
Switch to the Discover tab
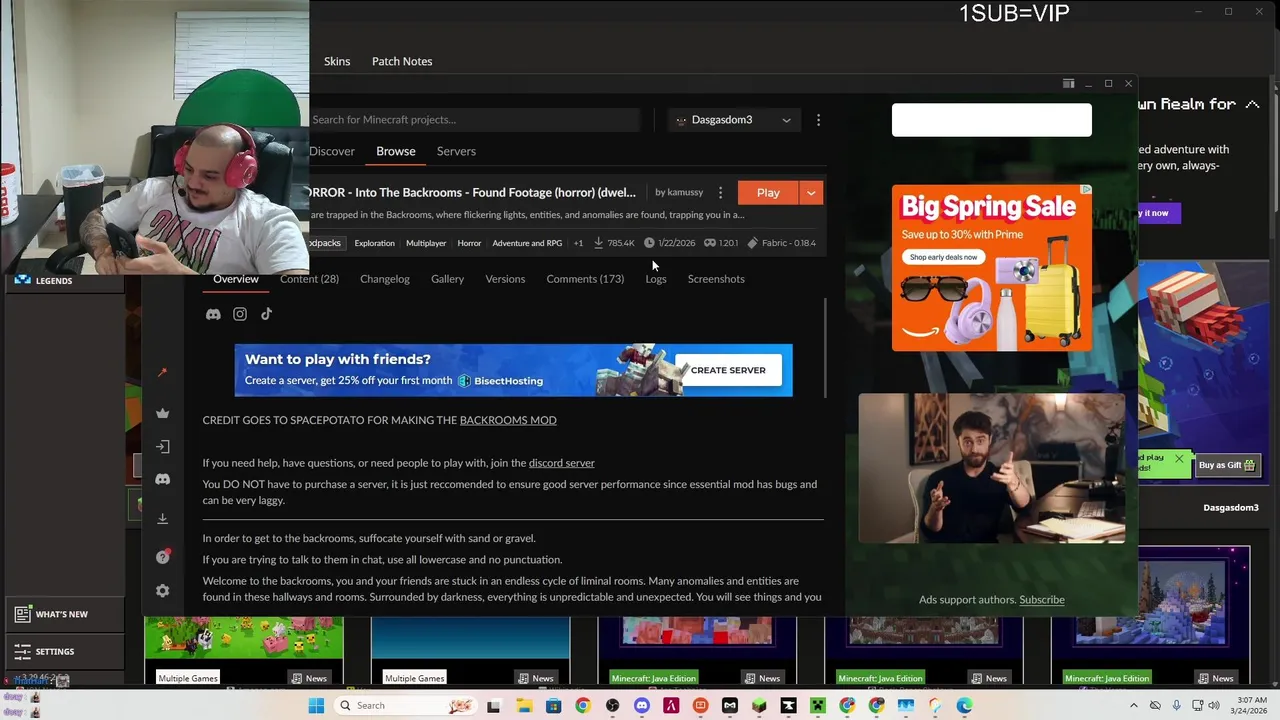tap(332, 151)
